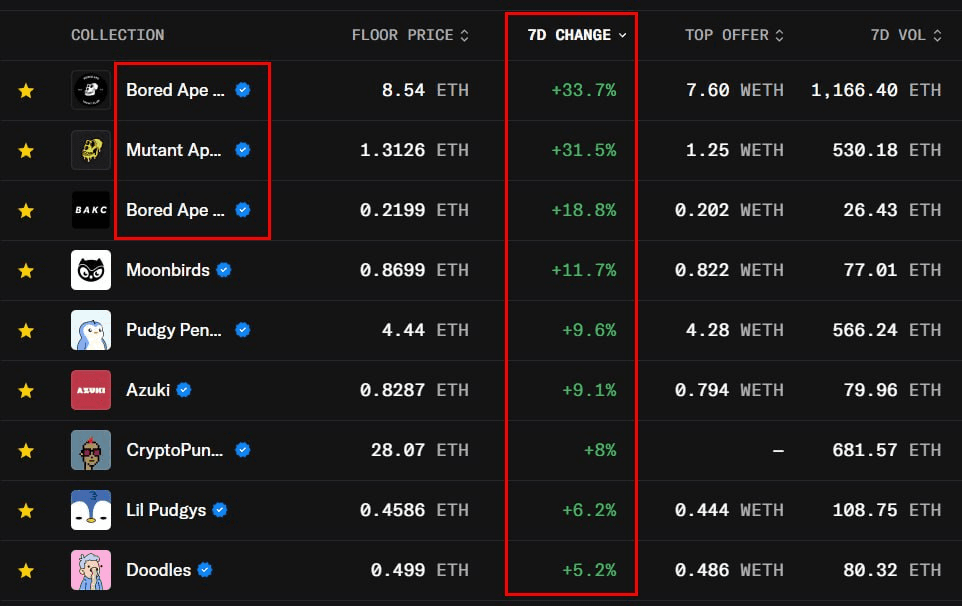Click the Bored Ape Yacht Club collection avatar
Viewport: 962px width, 606px height.
coord(91,90)
